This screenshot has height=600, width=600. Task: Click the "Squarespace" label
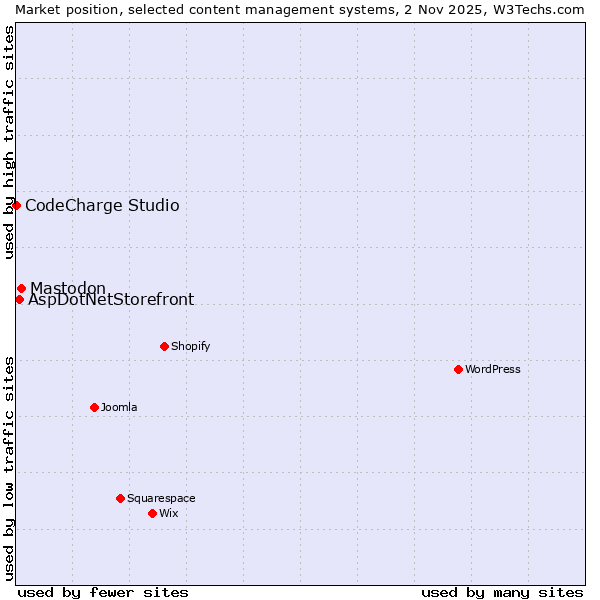(x=161, y=498)
